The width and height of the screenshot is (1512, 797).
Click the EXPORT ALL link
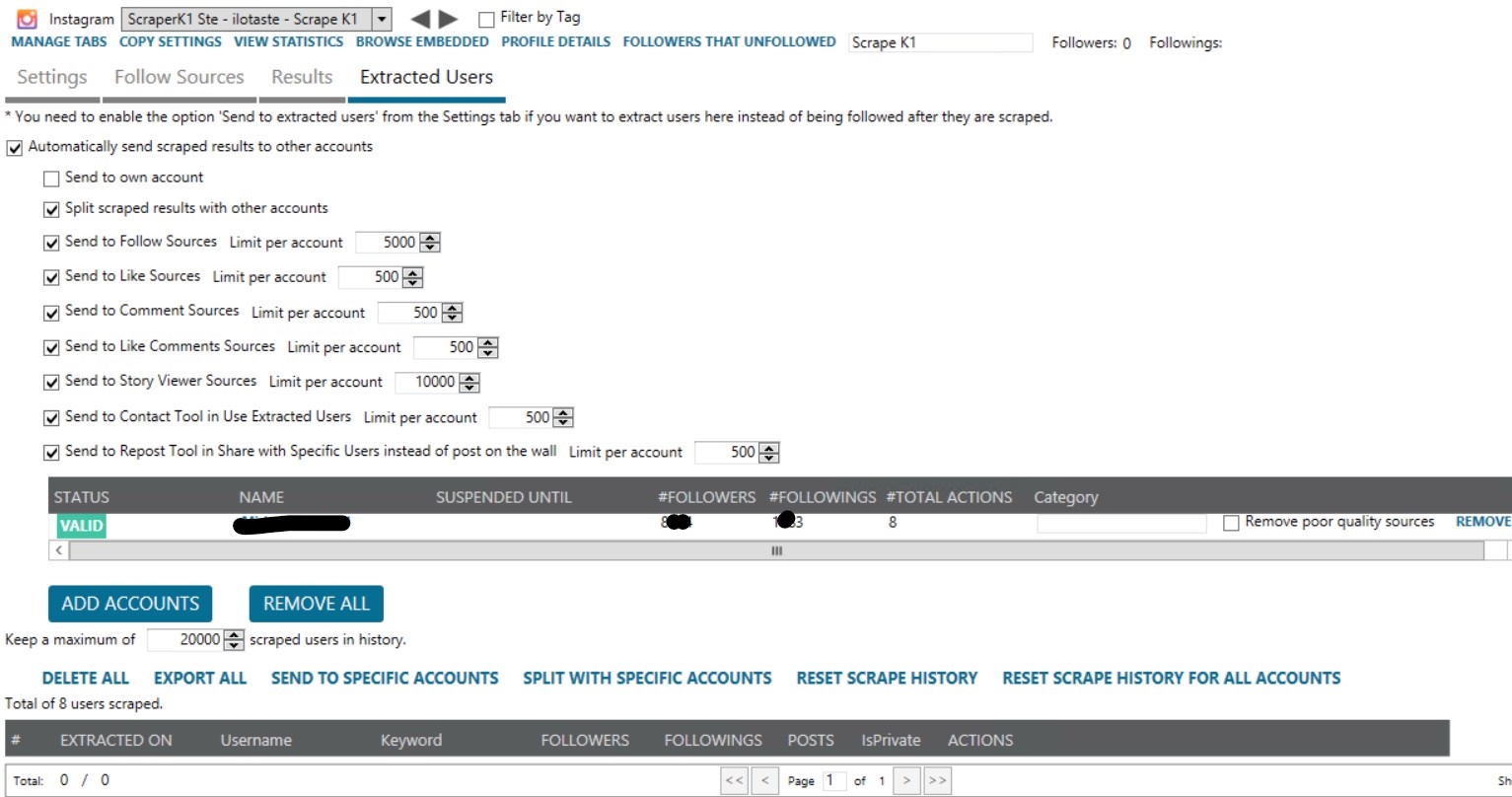[x=199, y=678]
